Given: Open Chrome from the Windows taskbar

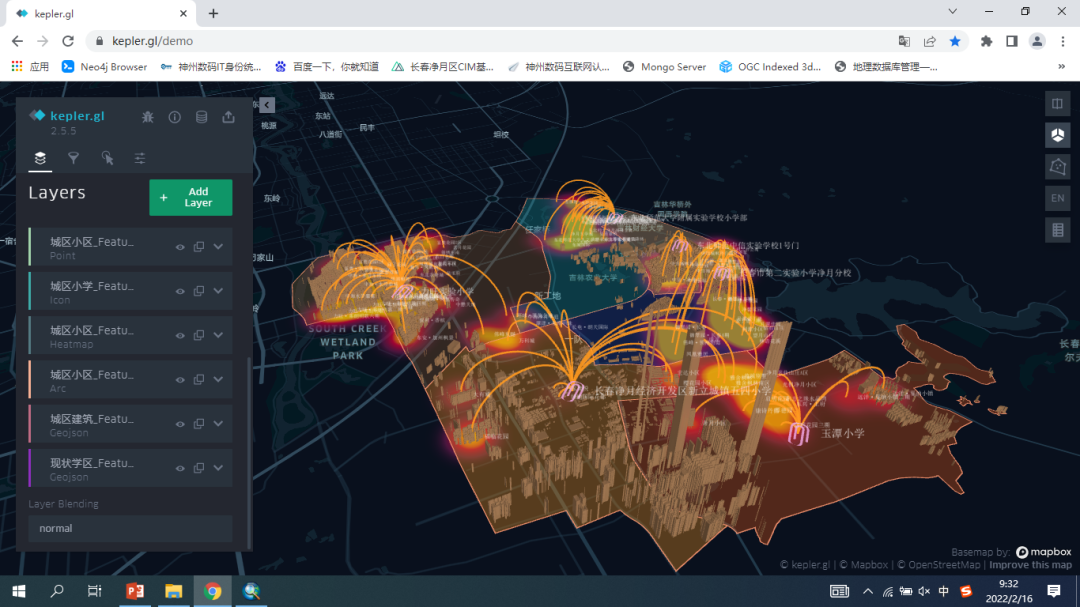Looking at the screenshot, I should [212, 591].
